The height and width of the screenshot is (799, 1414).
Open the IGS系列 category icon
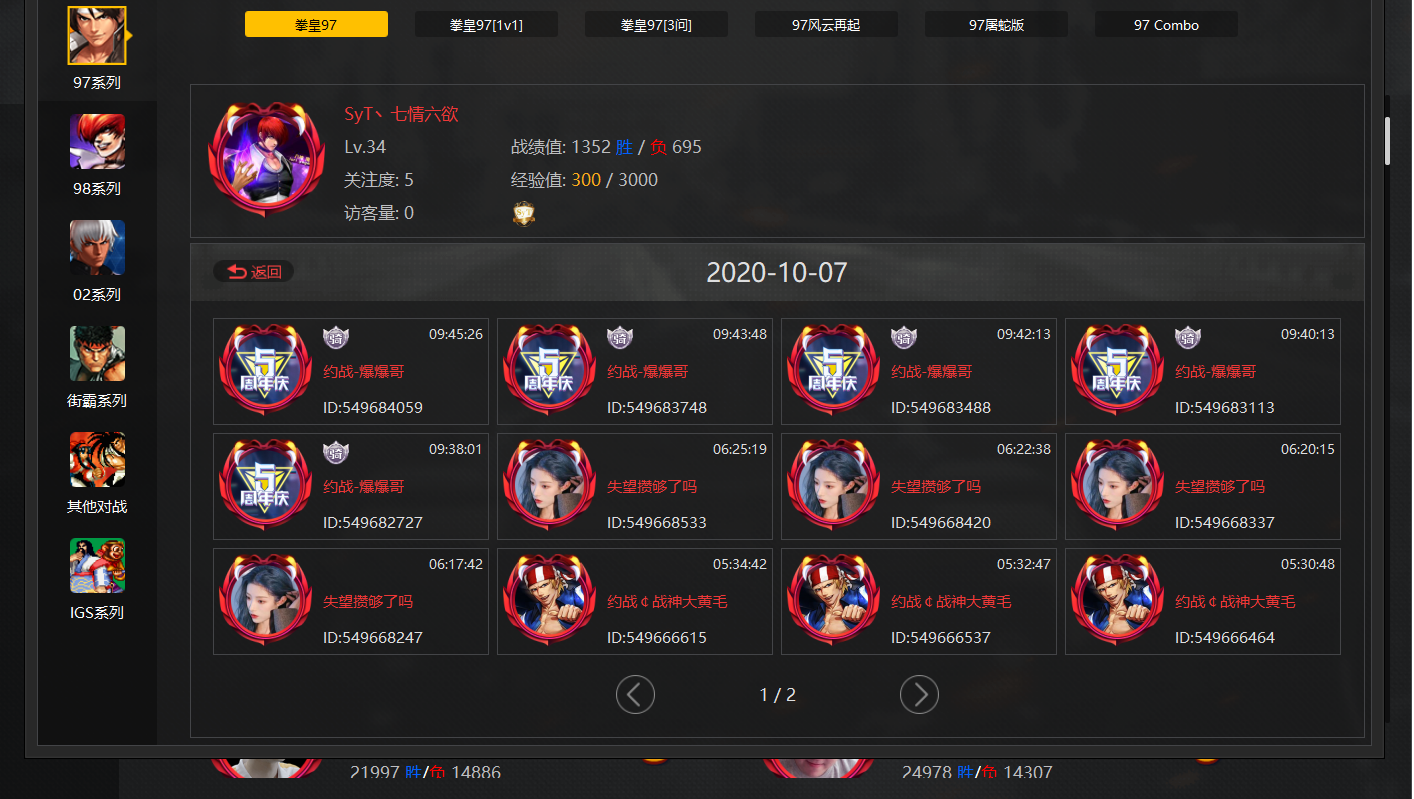[97, 565]
